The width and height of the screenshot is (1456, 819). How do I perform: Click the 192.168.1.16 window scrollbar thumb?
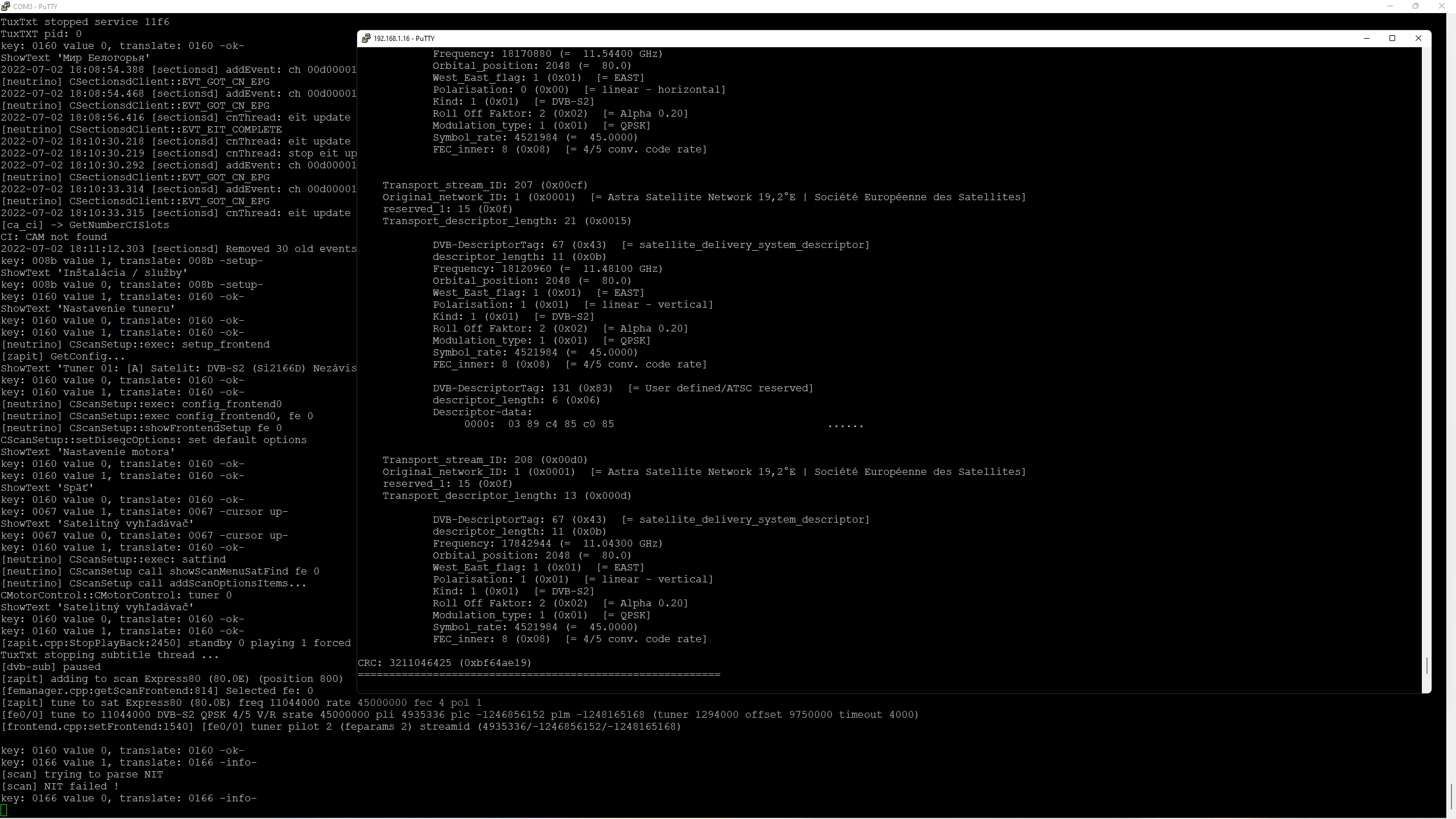coord(1426,665)
